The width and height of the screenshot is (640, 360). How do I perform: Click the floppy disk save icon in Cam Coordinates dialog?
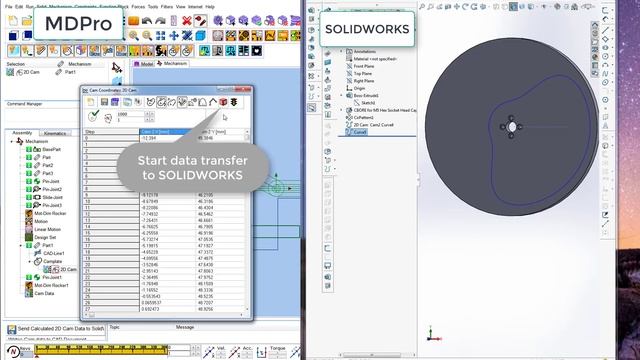(104, 102)
